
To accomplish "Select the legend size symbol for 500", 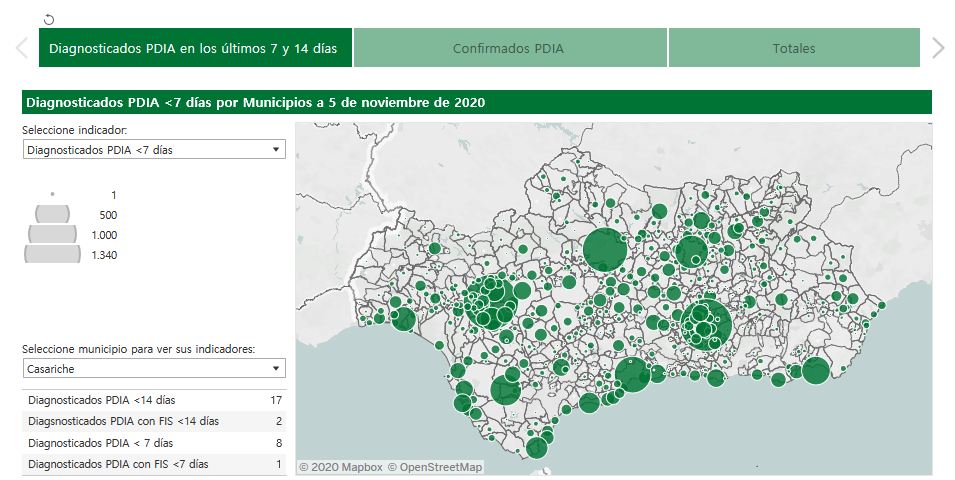I will 52,214.
